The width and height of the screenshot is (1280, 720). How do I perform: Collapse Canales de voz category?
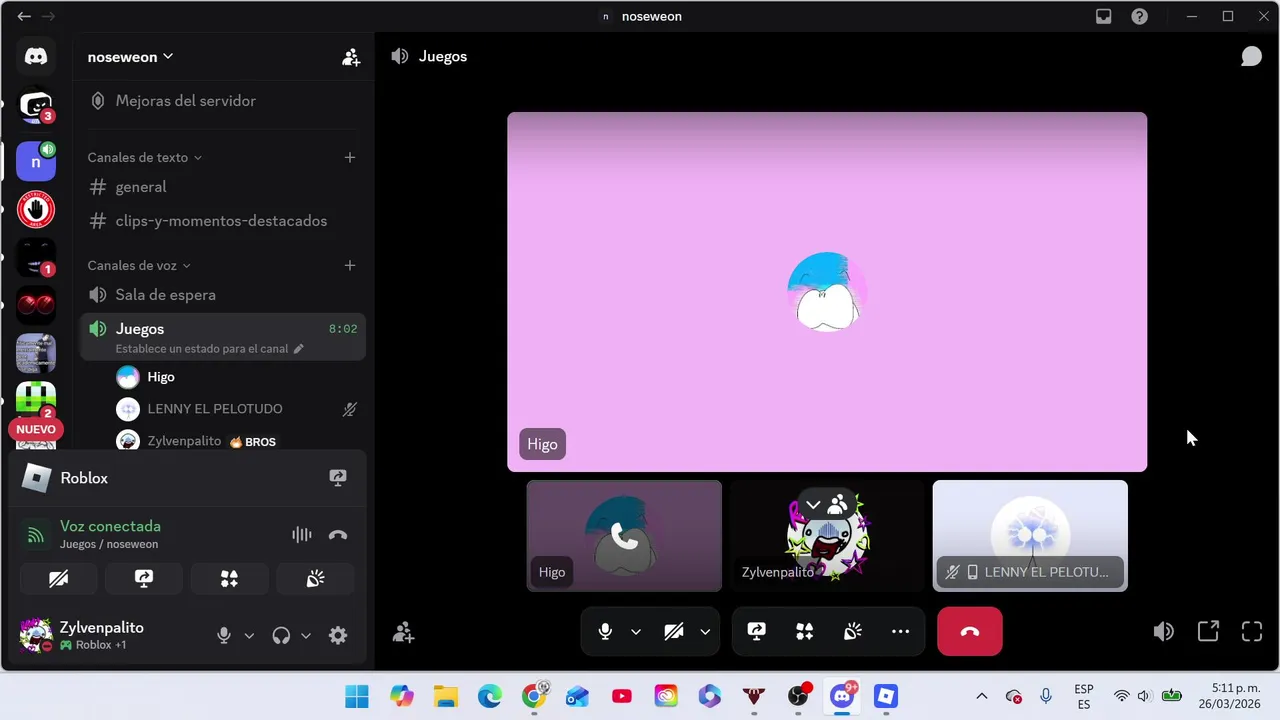[x=139, y=265]
